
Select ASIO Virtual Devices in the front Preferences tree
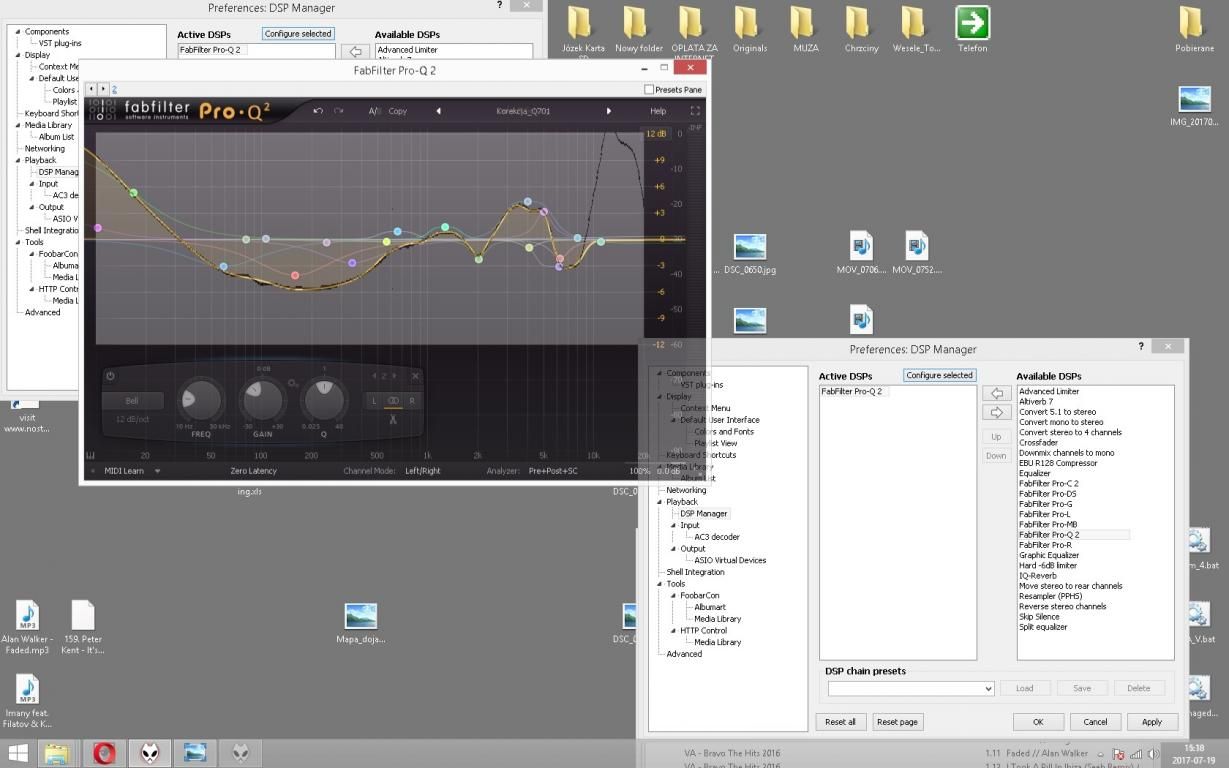pyautogui.click(x=730, y=560)
